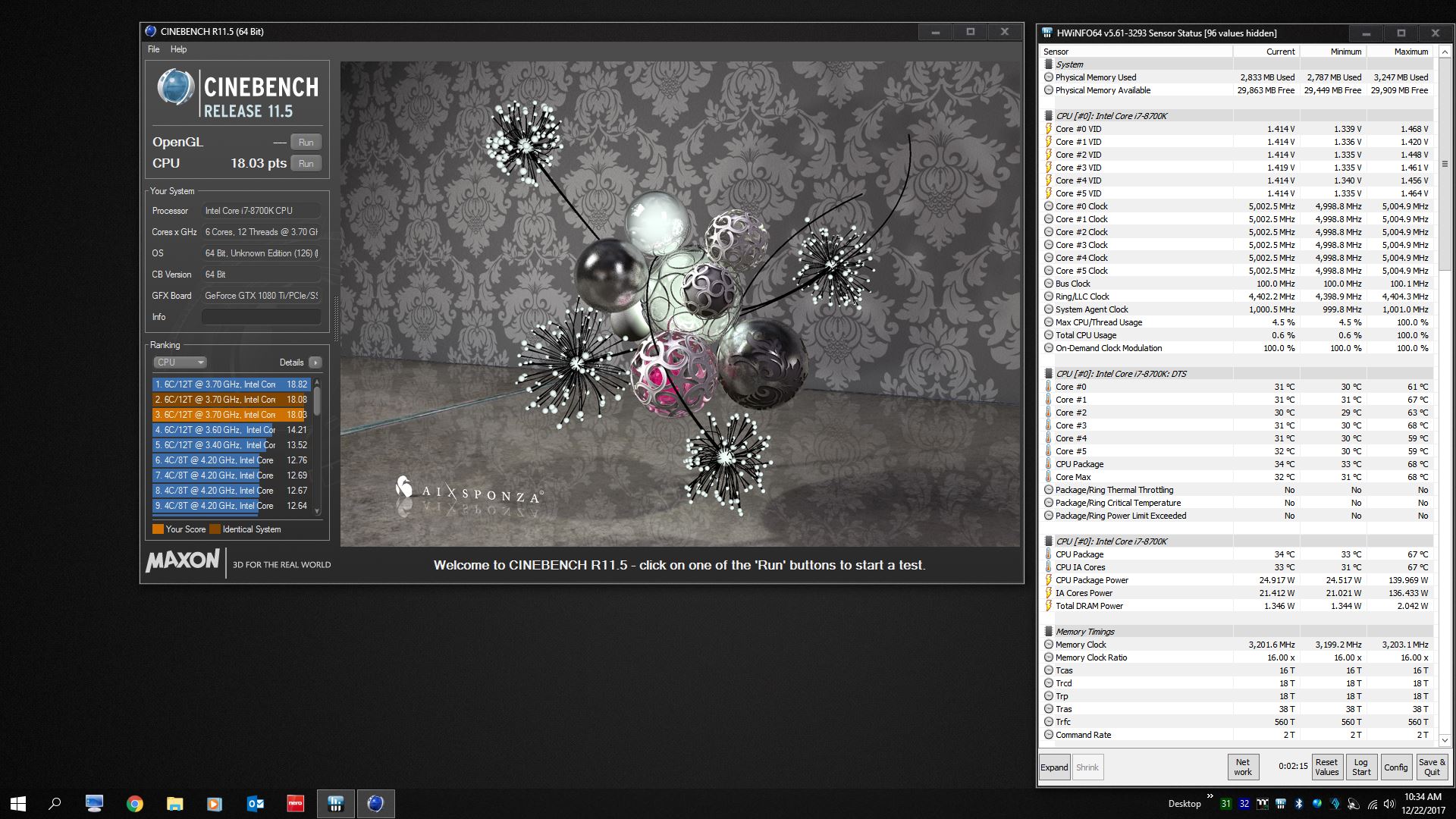This screenshot has height=819, width=1456.
Task: Click the Cinebench title bar app icon
Action: [150, 31]
